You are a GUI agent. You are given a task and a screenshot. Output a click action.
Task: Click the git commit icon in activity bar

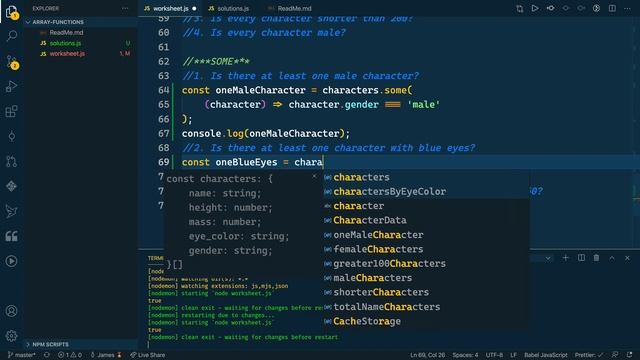click(12, 136)
